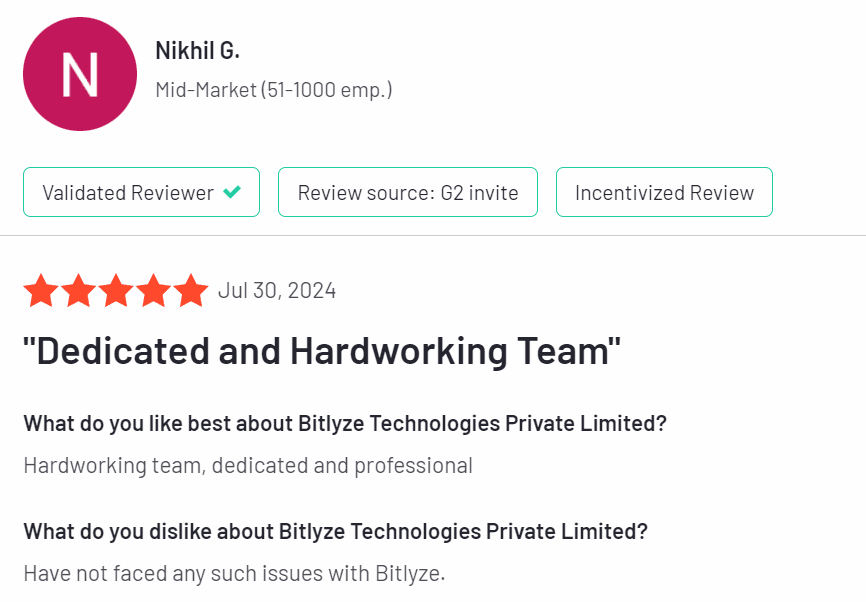The width and height of the screenshot is (866, 602).
Task: Open reviewer name Nikhil G.
Action: tap(197, 50)
